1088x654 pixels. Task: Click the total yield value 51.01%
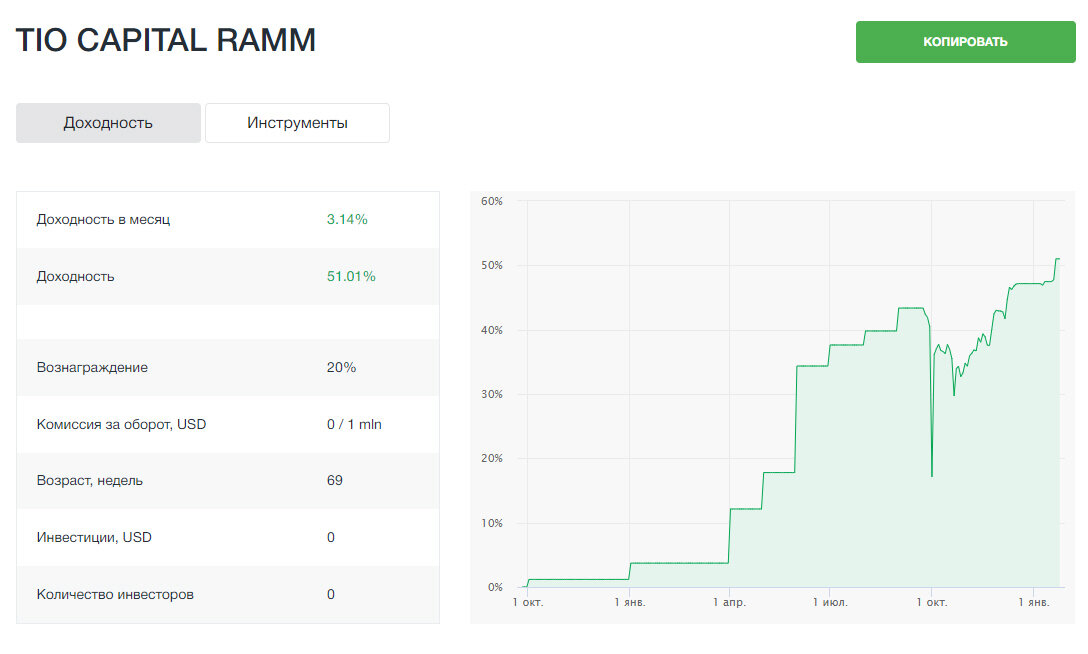[351, 276]
